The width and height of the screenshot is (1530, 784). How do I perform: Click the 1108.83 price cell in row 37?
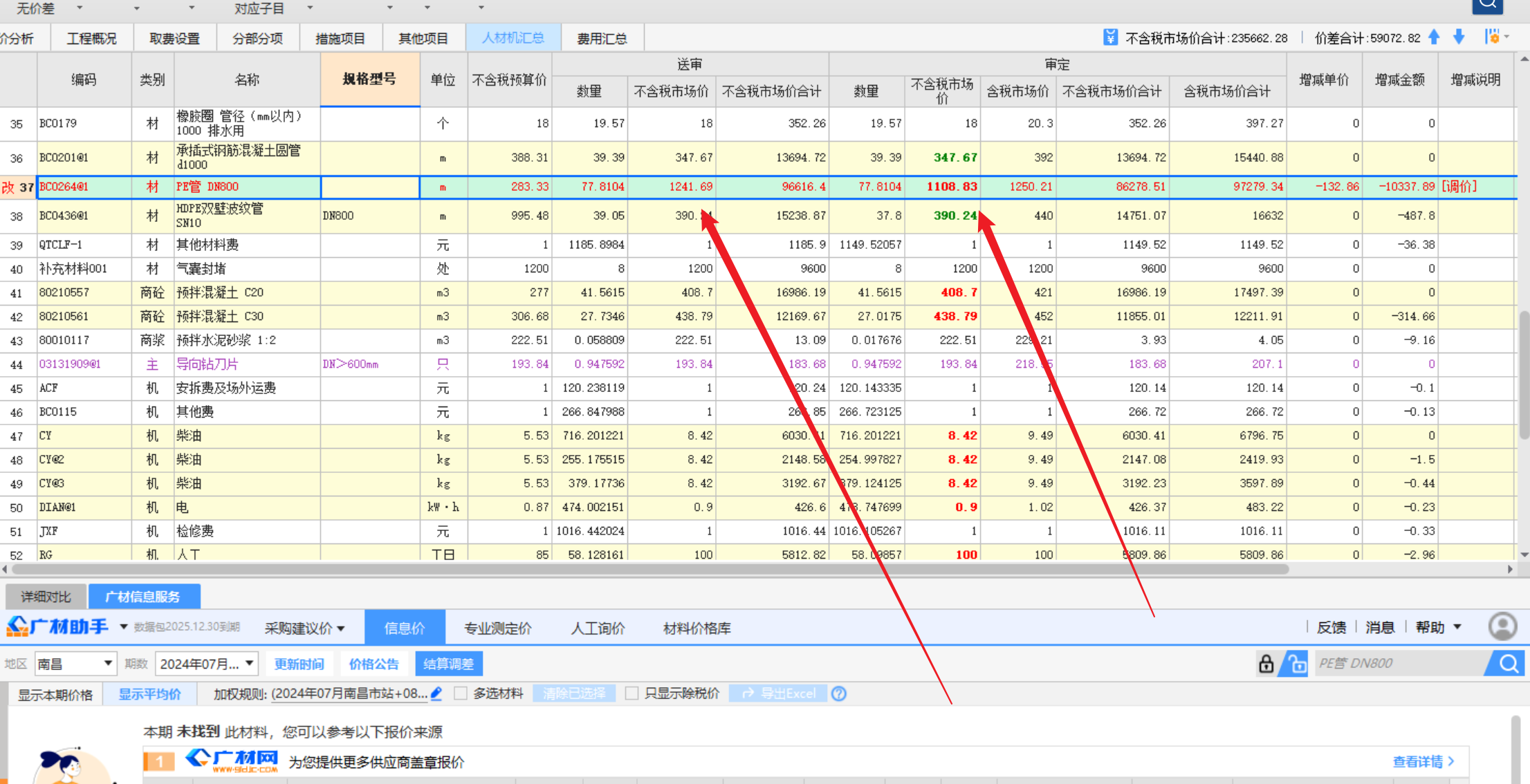click(942, 187)
